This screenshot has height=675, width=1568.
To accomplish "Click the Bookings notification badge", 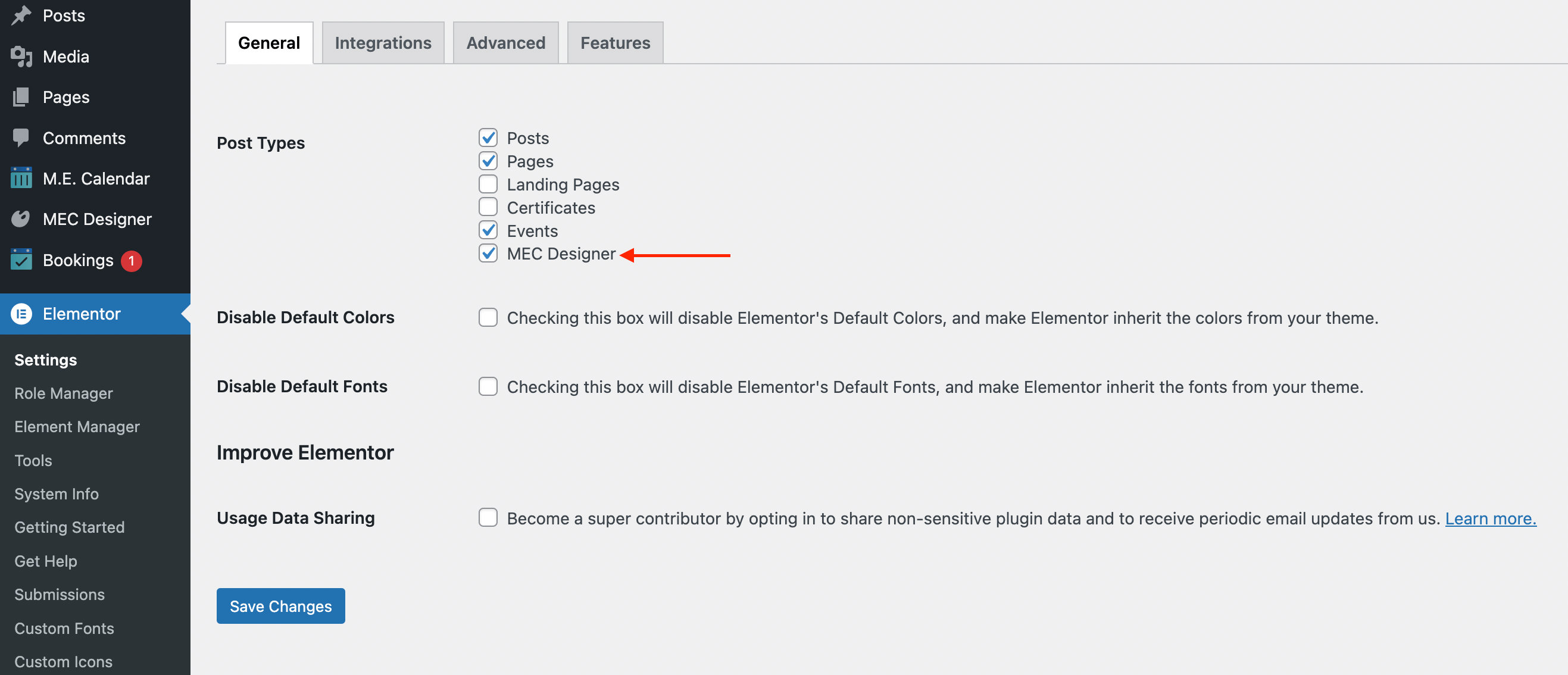I will click(131, 261).
